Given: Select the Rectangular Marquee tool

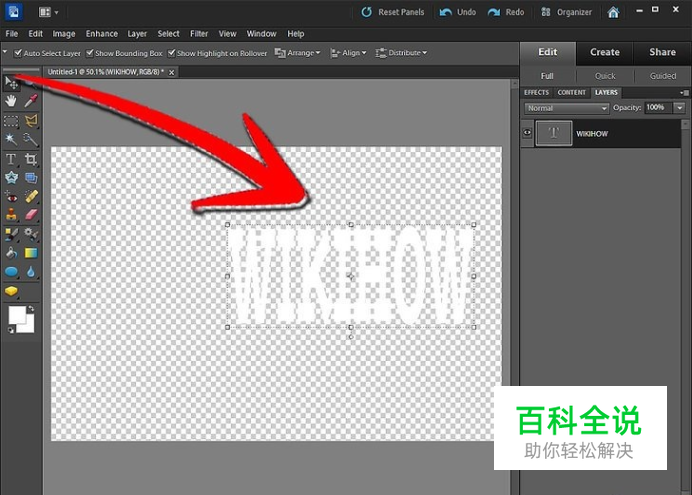Looking at the screenshot, I should coord(11,121).
